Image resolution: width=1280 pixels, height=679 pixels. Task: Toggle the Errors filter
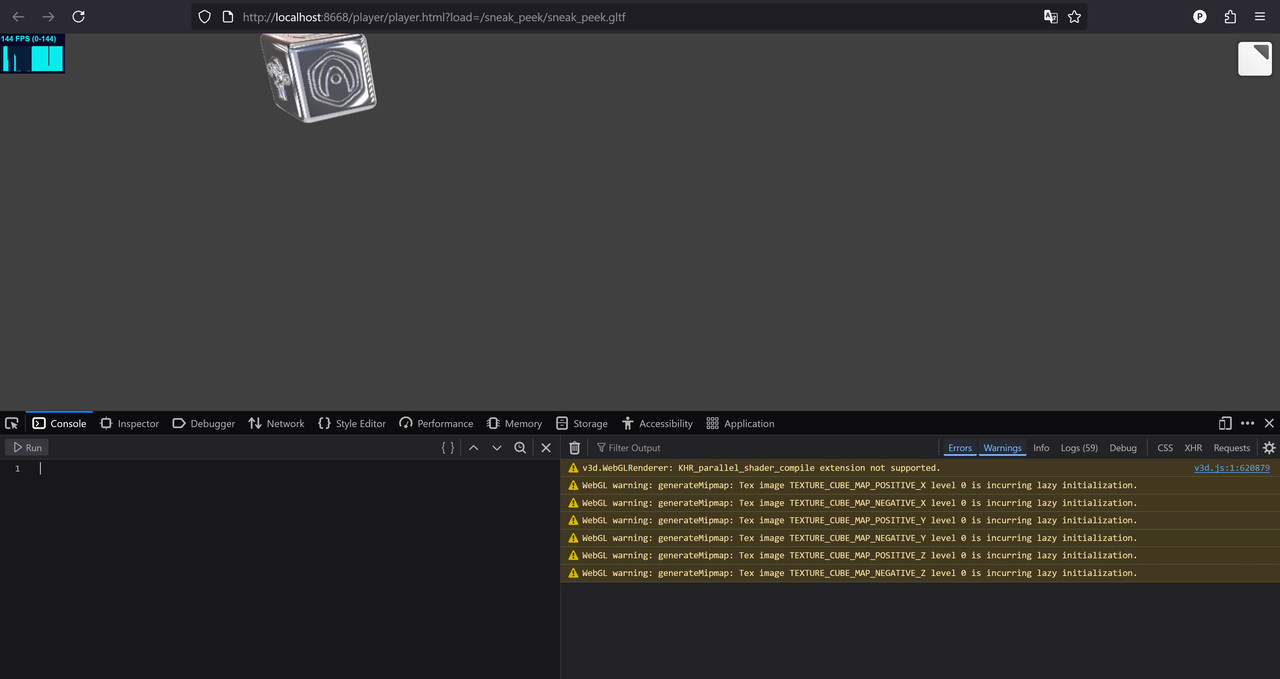[x=960, y=448]
